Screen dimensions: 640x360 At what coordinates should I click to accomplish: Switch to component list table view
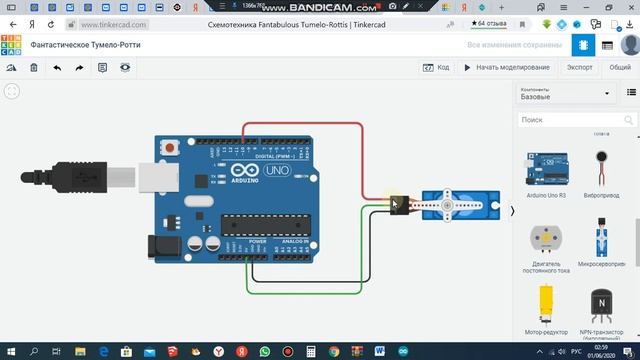coord(607,46)
